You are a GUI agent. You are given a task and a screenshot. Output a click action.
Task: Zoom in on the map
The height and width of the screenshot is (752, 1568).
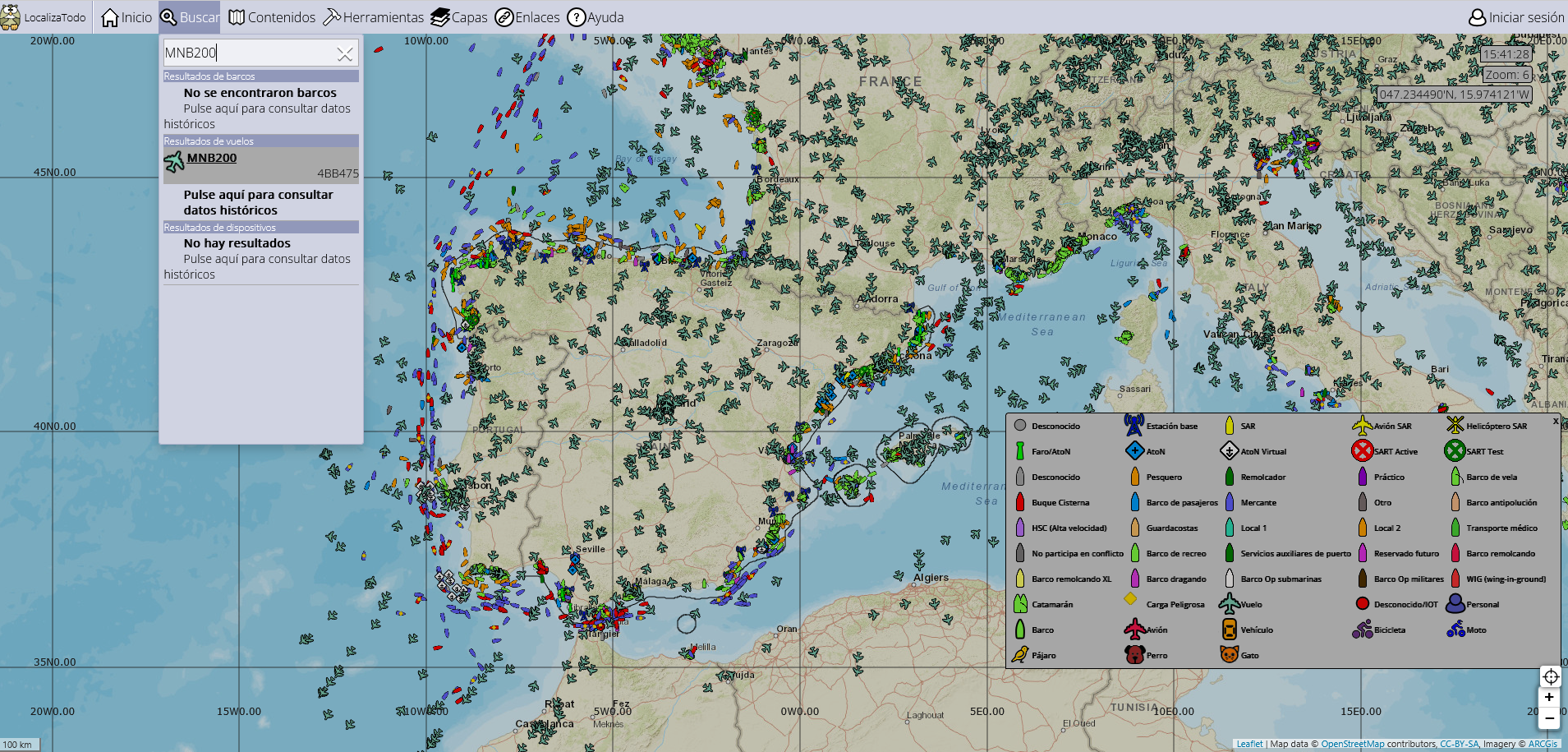coord(1549,697)
